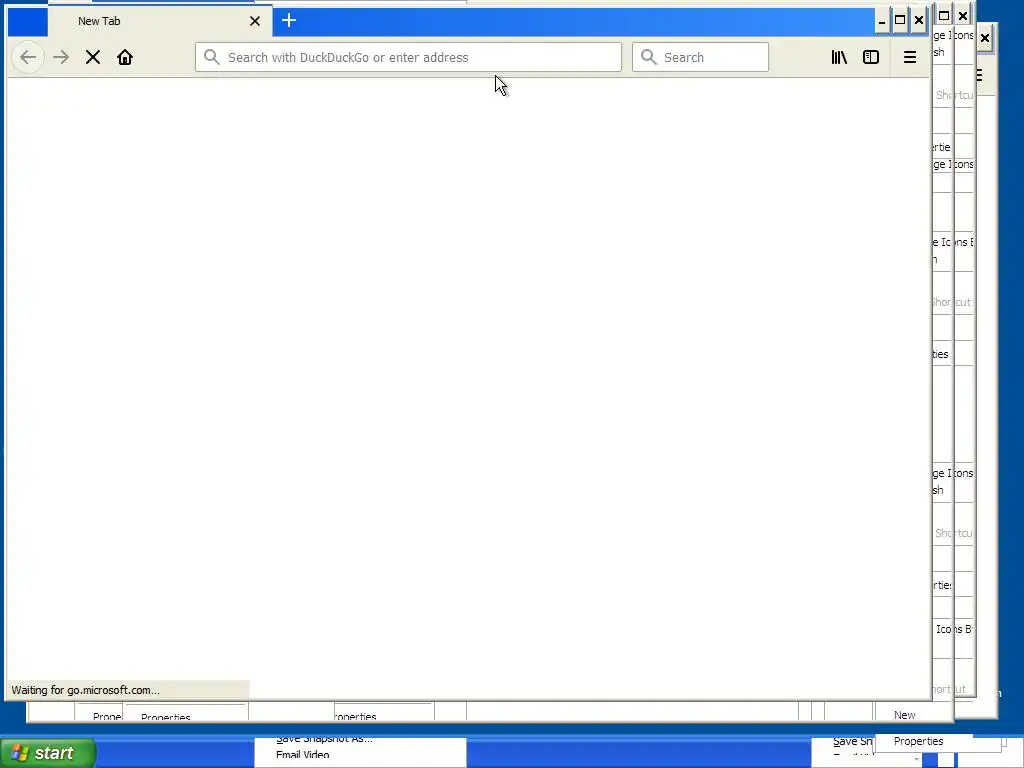Close the front browser window

[919, 20]
